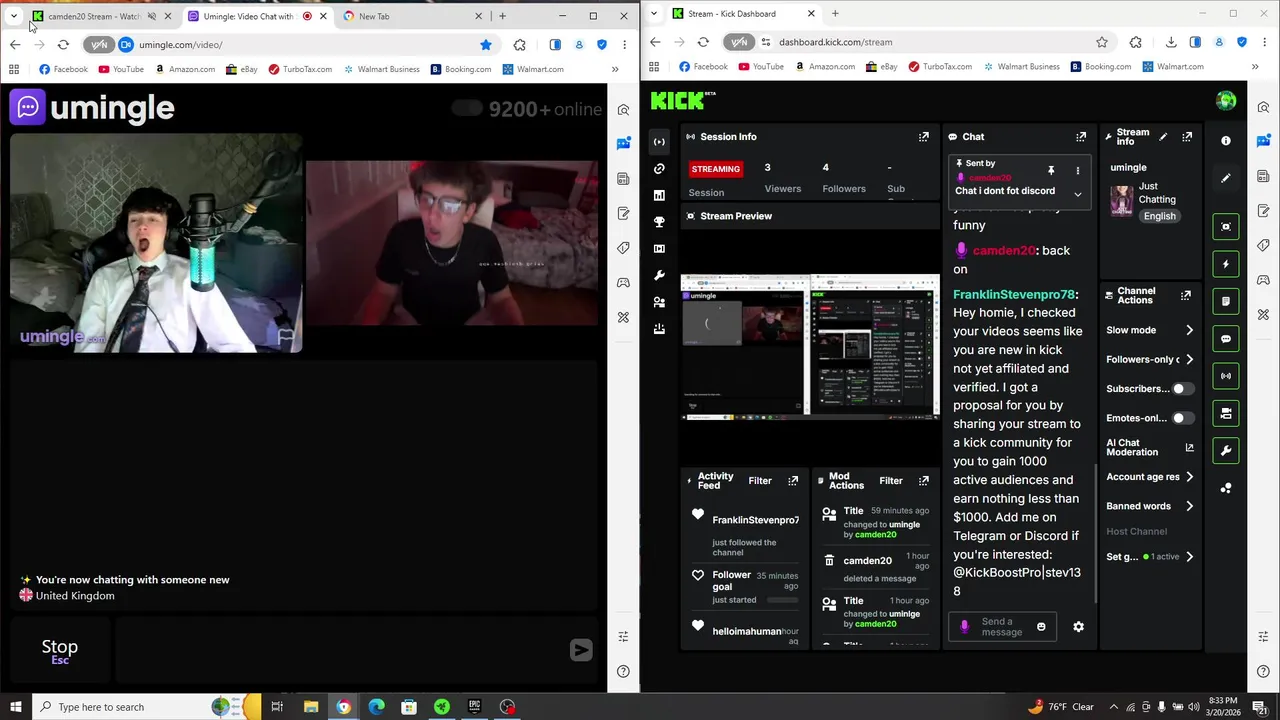The height and width of the screenshot is (720, 1280).
Task: Open notification center in system tray
Action: tap(1260, 707)
